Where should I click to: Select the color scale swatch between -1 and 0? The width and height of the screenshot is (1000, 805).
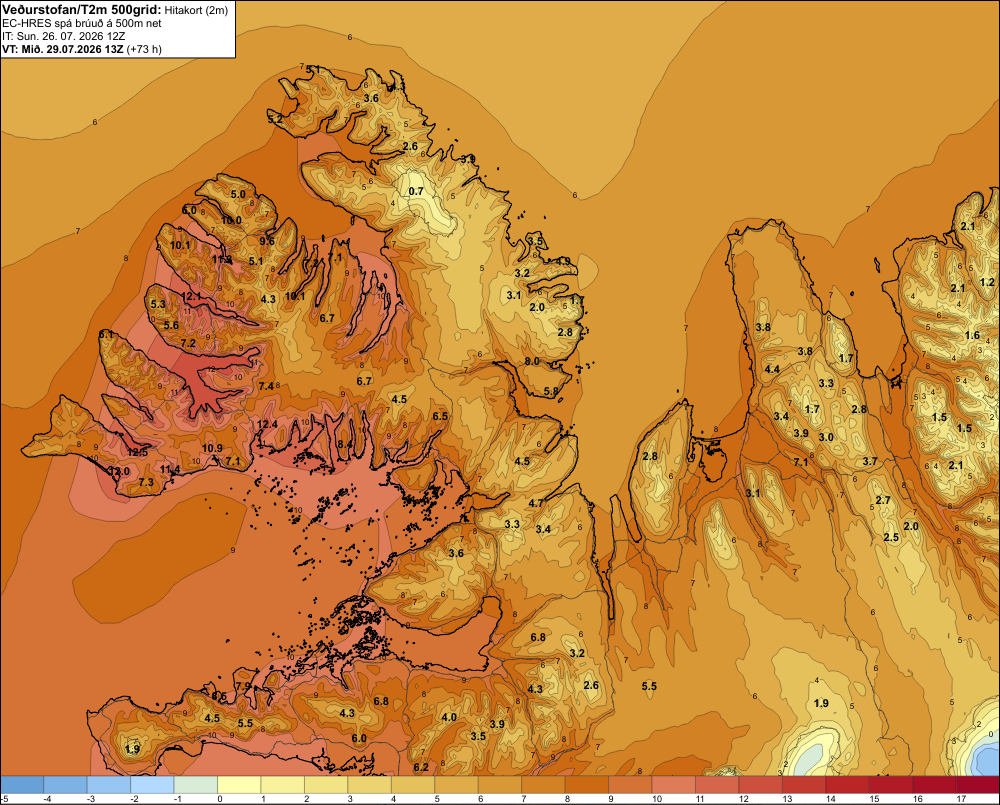tap(196, 784)
